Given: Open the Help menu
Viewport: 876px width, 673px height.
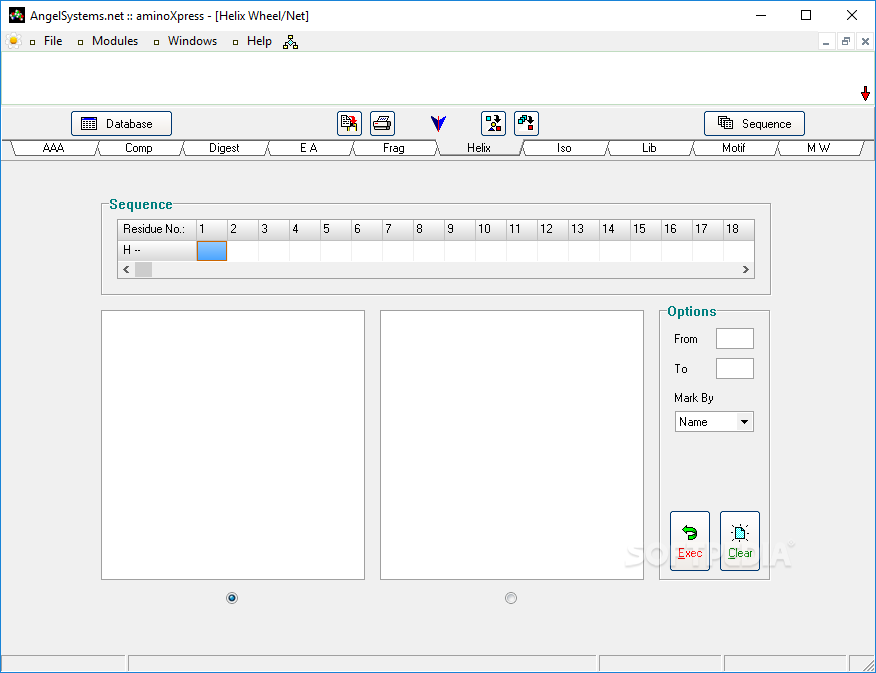Looking at the screenshot, I should [259, 41].
